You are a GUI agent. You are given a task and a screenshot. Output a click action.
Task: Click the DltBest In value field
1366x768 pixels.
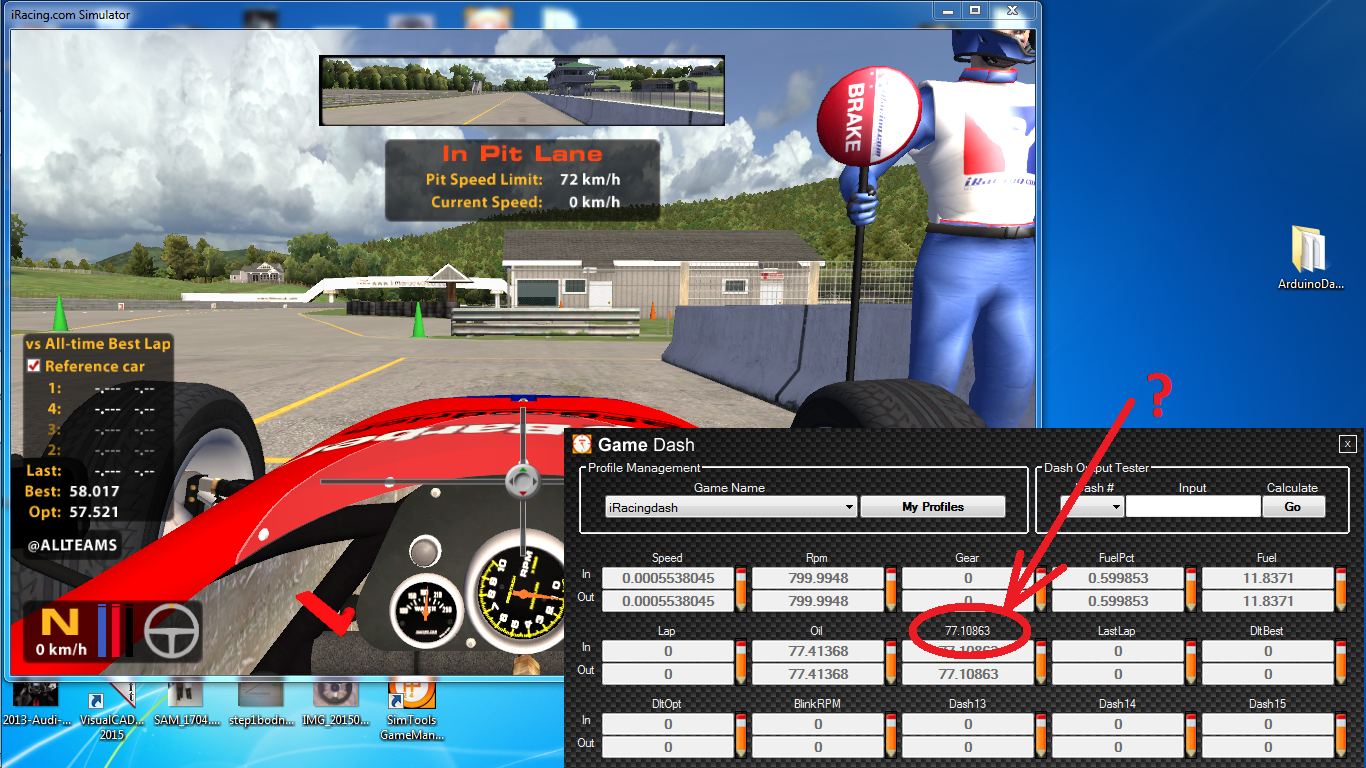tap(1268, 651)
